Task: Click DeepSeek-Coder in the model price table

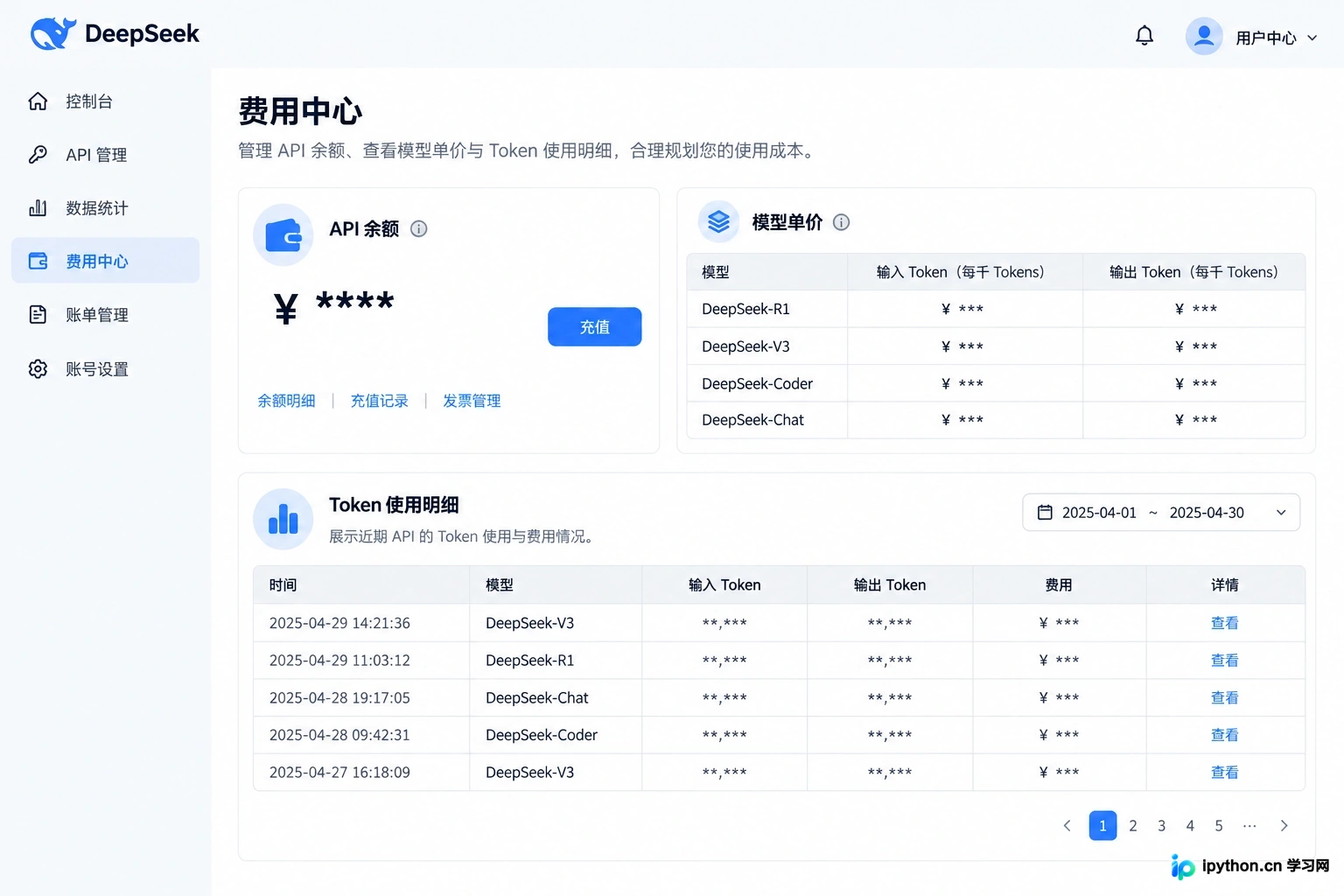Action: 758,384
